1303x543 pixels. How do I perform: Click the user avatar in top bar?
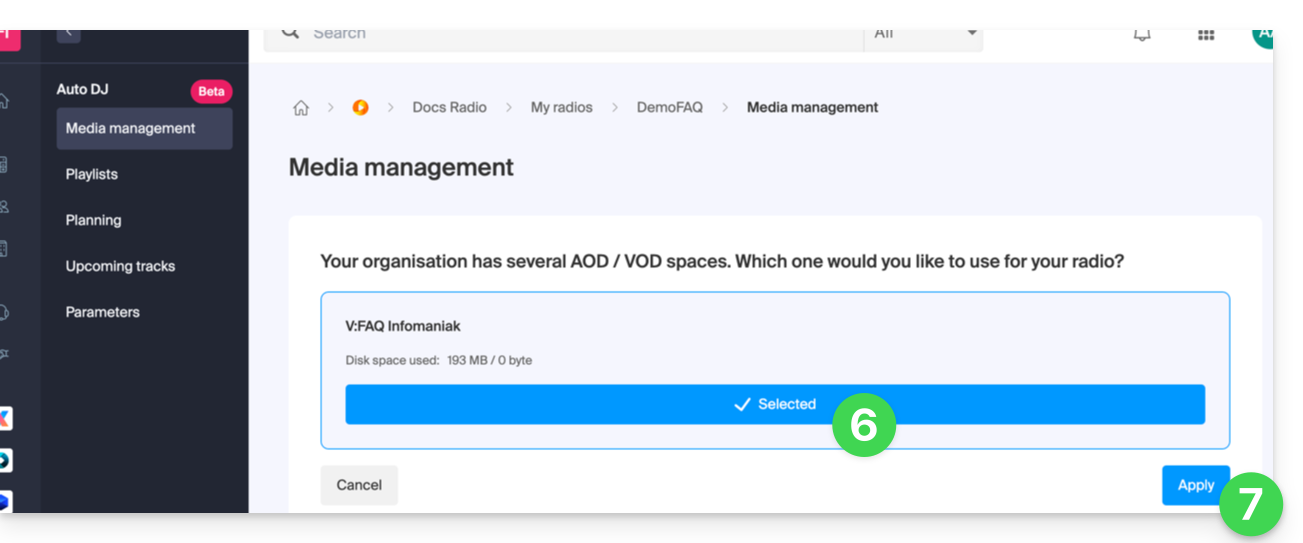[1263, 35]
